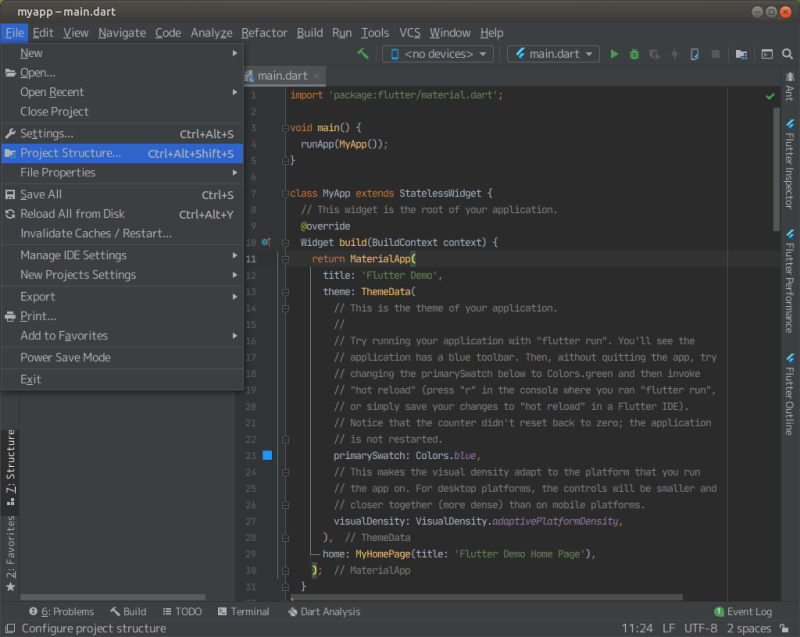Click the read-only lock icon in status bar
Screen dimensions: 800x637
(785, 628)
